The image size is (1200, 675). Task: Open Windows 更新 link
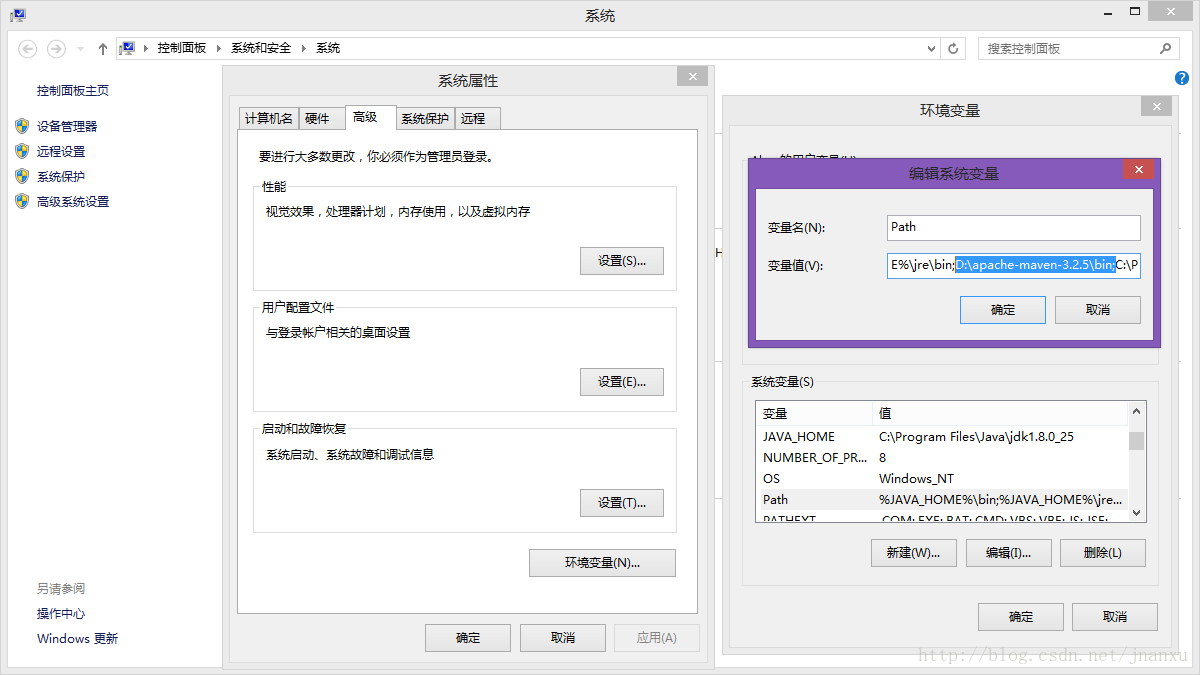(x=77, y=639)
